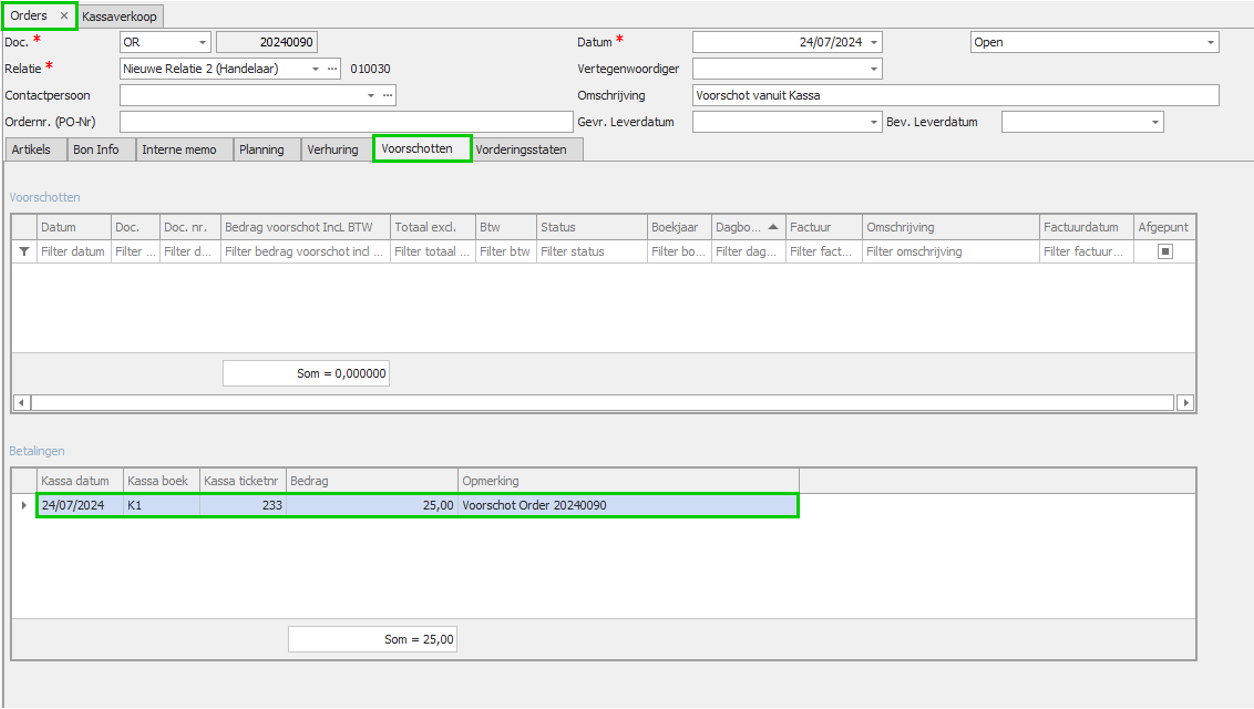The image size is (1254, 709).
Task: Open the Contactpersoon ellipsis lookup button
Action: [387, 95]
